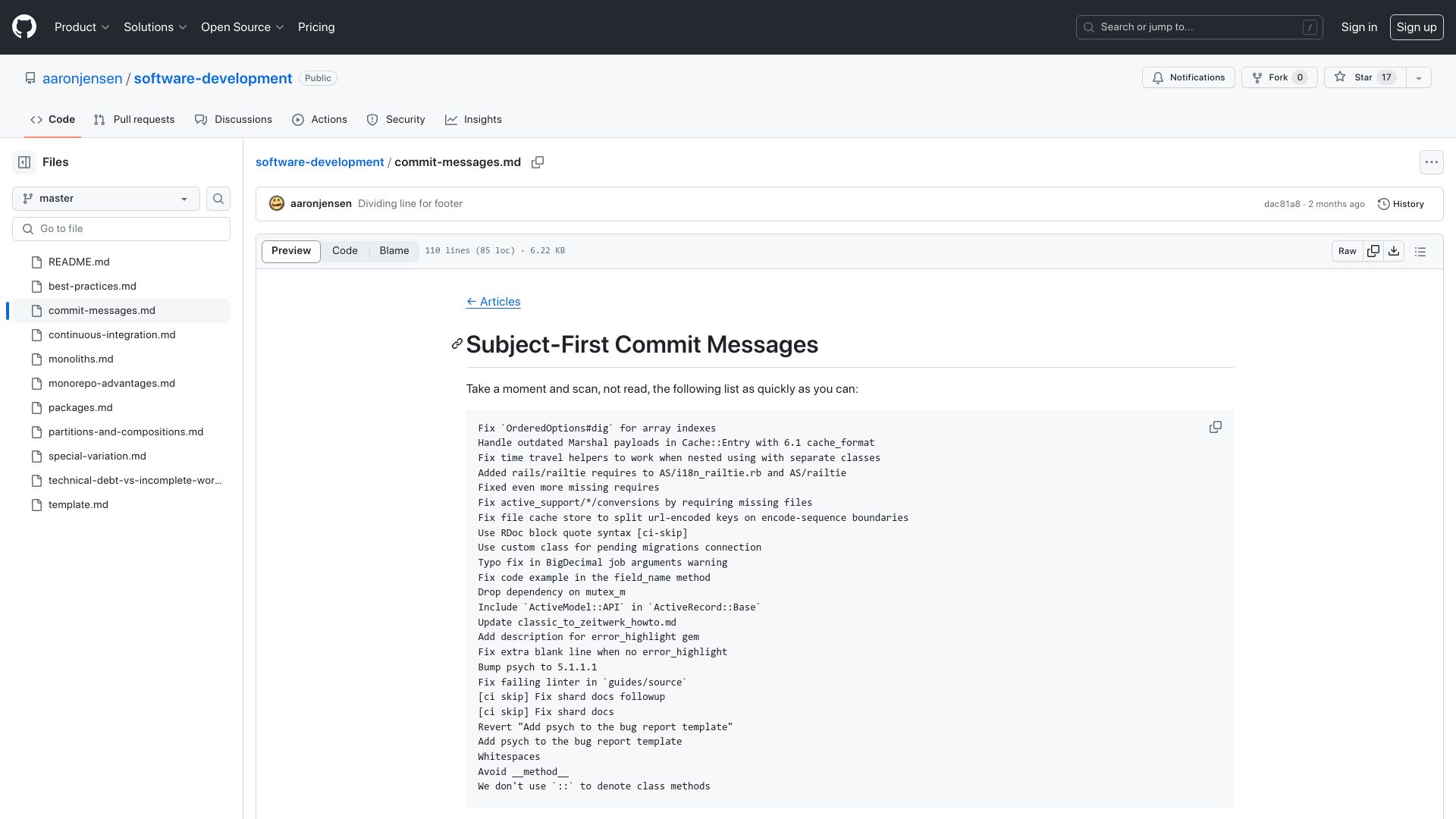Open the Code tab
The width and height of the screenshot is (1456, 819).
53,120
